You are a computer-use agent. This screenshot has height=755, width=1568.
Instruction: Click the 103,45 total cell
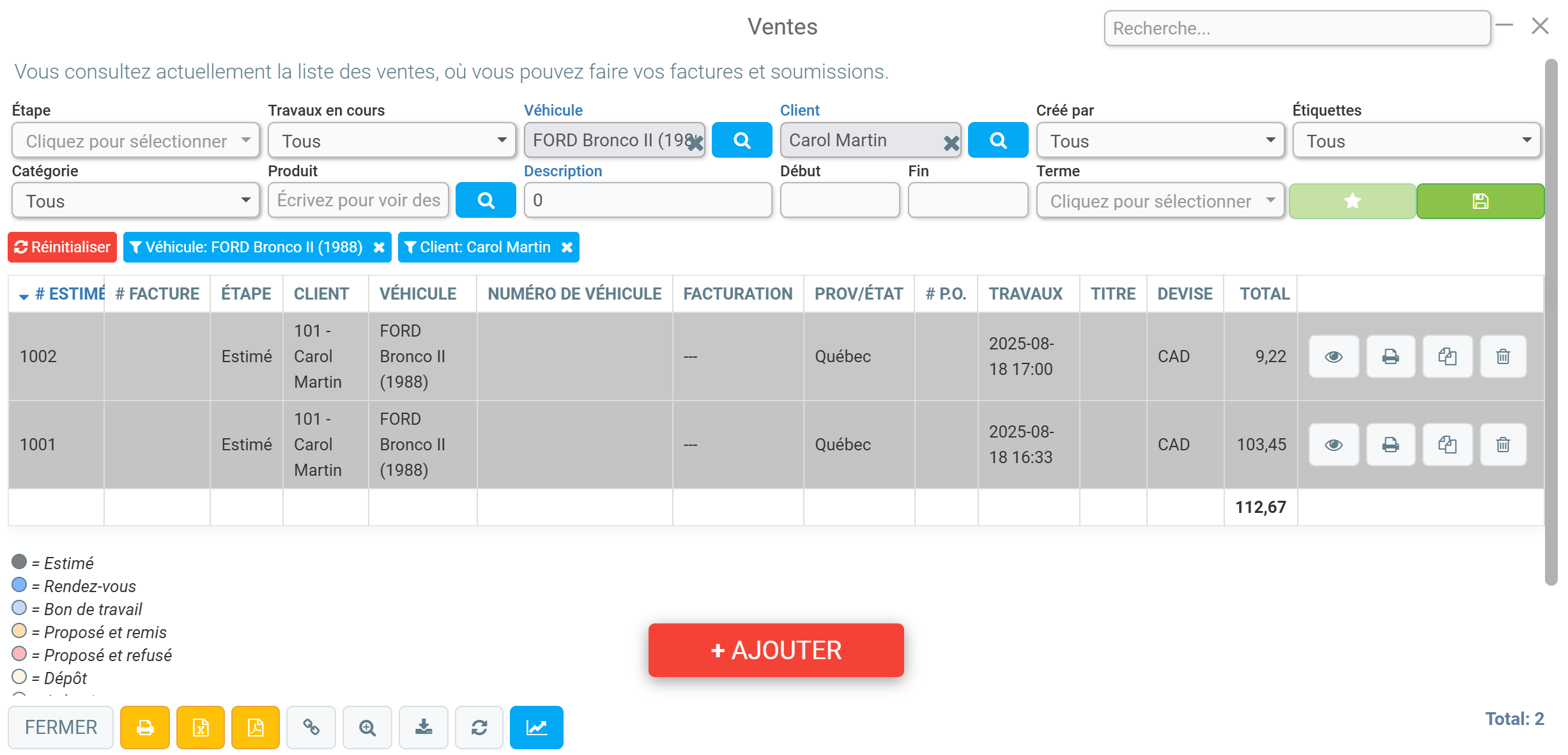click(1261, 445)
